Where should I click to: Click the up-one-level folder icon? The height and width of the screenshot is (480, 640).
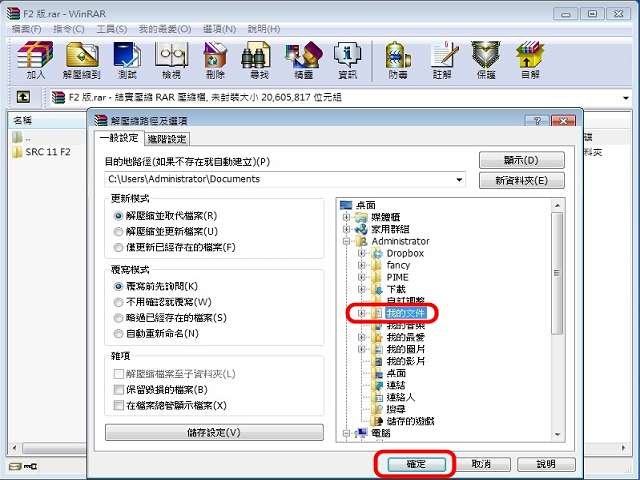(x=23, y=97)
